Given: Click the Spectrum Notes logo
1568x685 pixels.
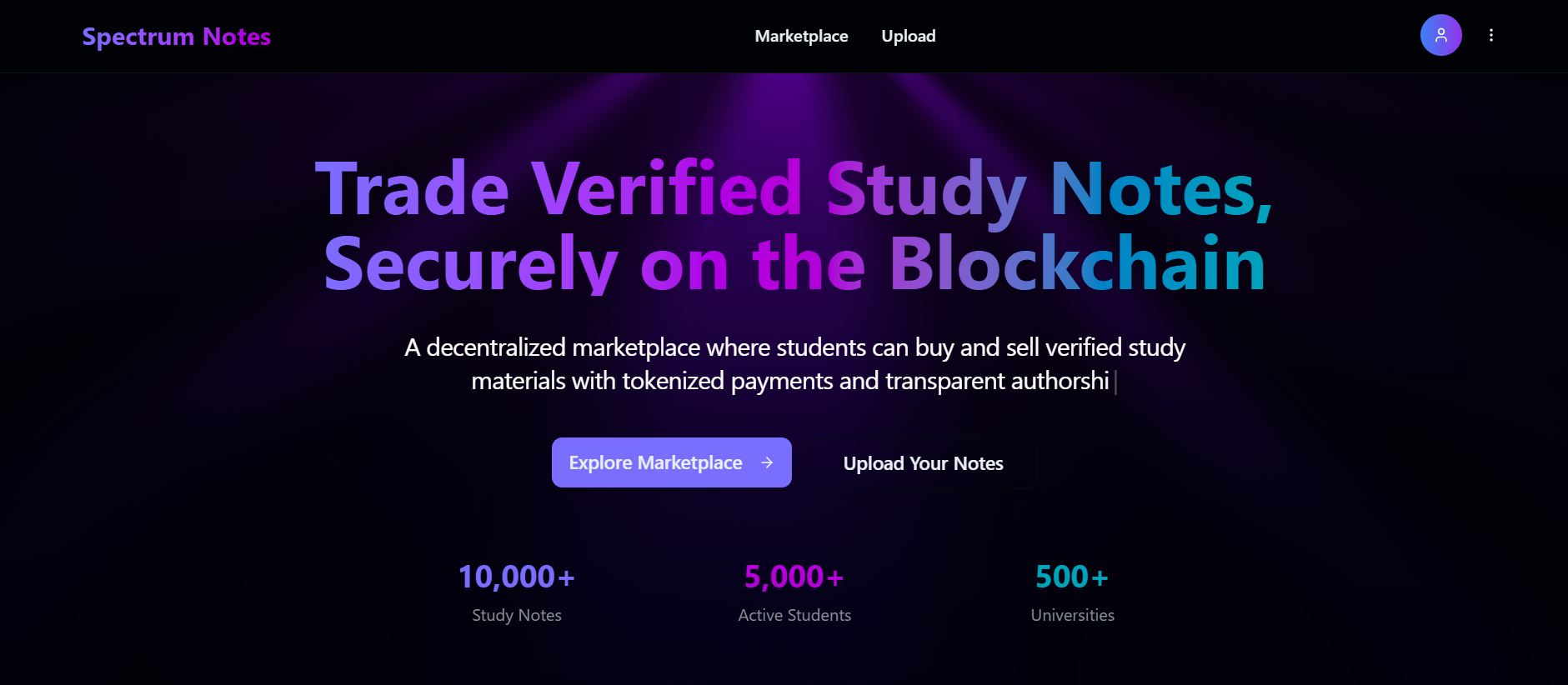Looking at the screenshot, I should point(177,37).
